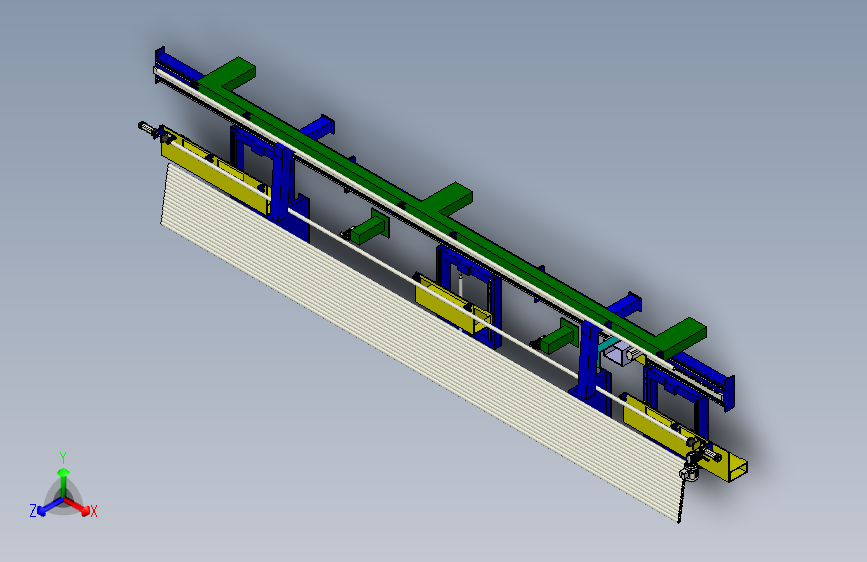Viewport: 867px width, 562px height.
Task: Click the green Y axis of the view triad
Action: point(64,482)
